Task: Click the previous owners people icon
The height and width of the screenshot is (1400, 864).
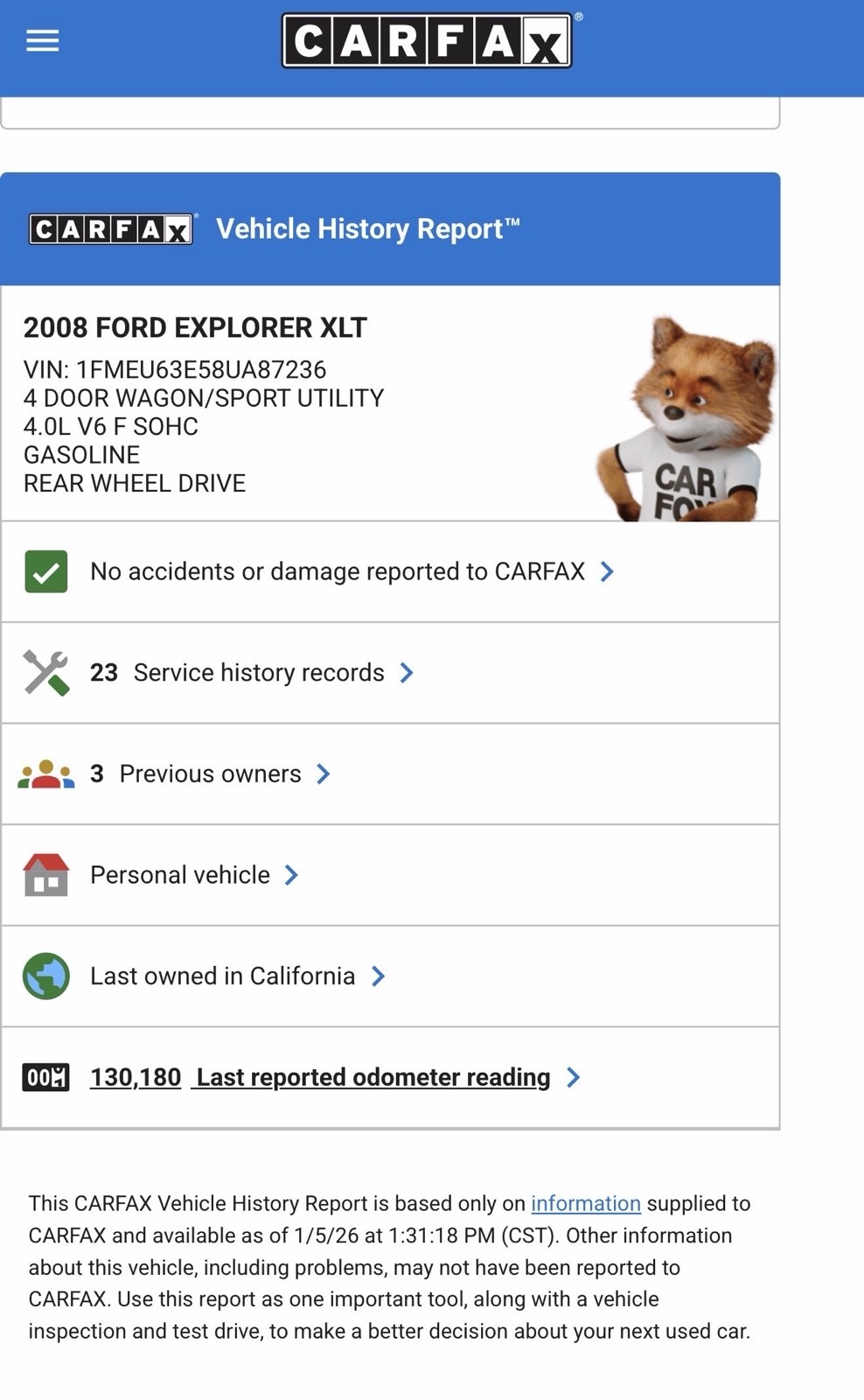Action: click(x=46, y=774)
